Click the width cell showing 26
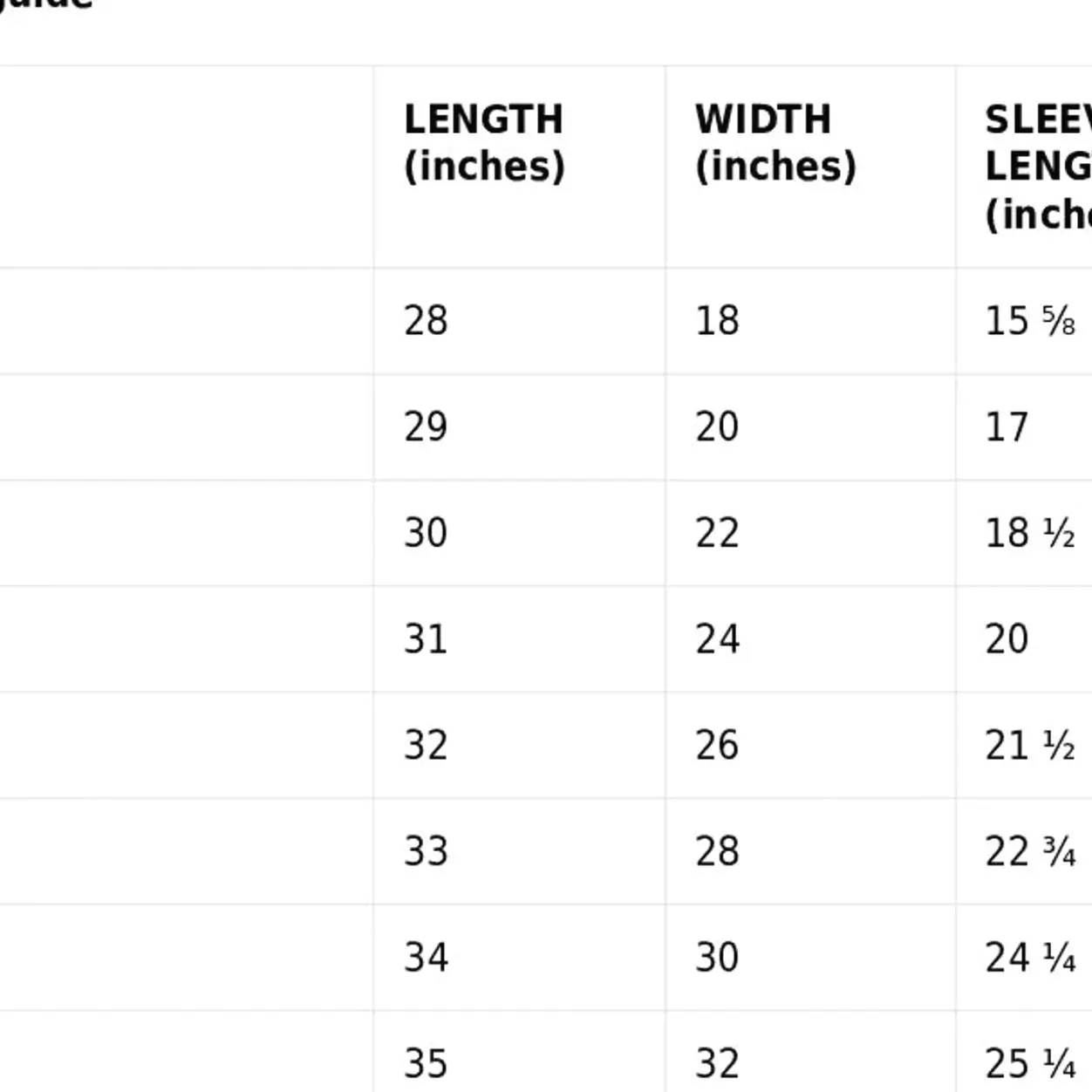This screenshot has width=1092, height=1092. 717,746
